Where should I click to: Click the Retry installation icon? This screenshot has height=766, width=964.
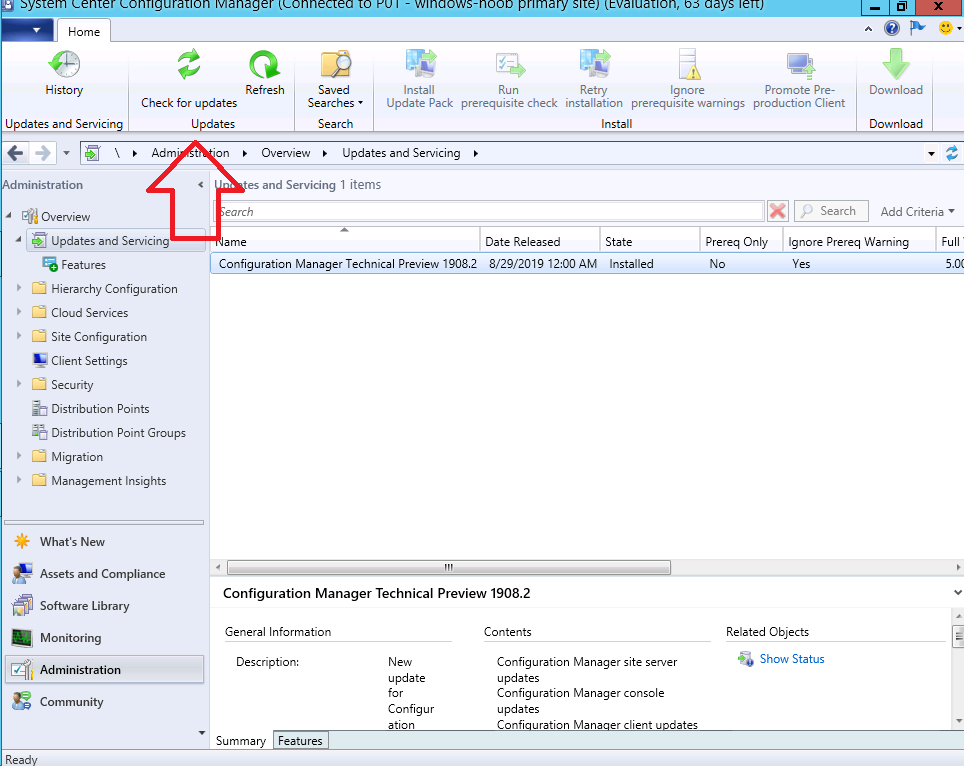594,65
